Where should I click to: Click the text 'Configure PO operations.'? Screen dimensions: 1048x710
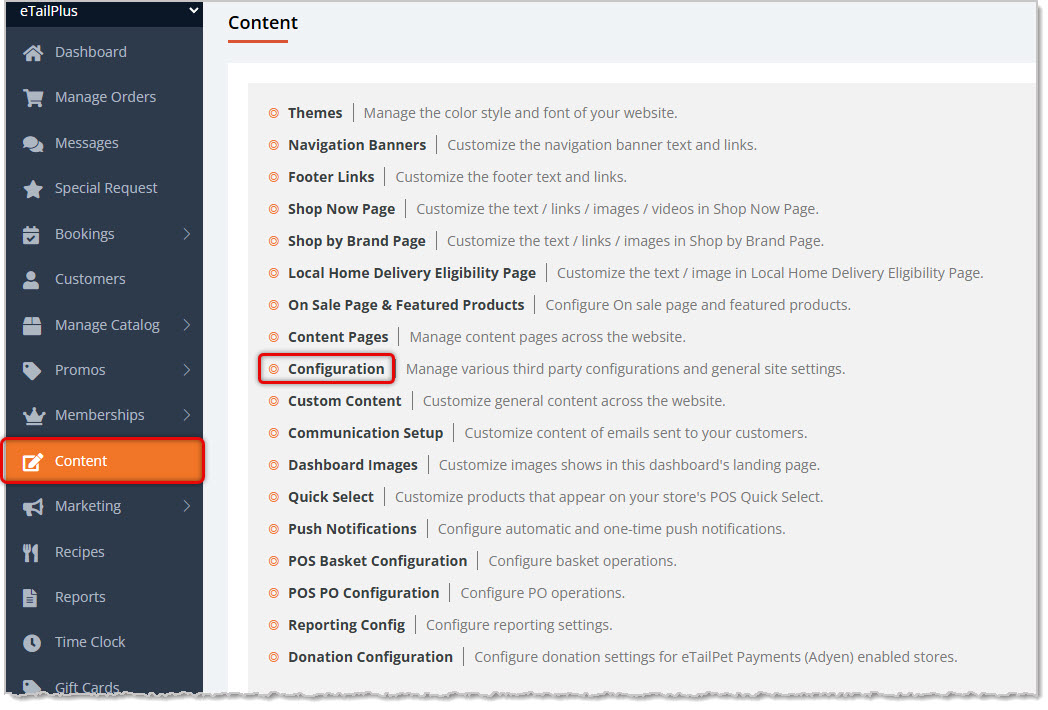[x=543, y=594]
